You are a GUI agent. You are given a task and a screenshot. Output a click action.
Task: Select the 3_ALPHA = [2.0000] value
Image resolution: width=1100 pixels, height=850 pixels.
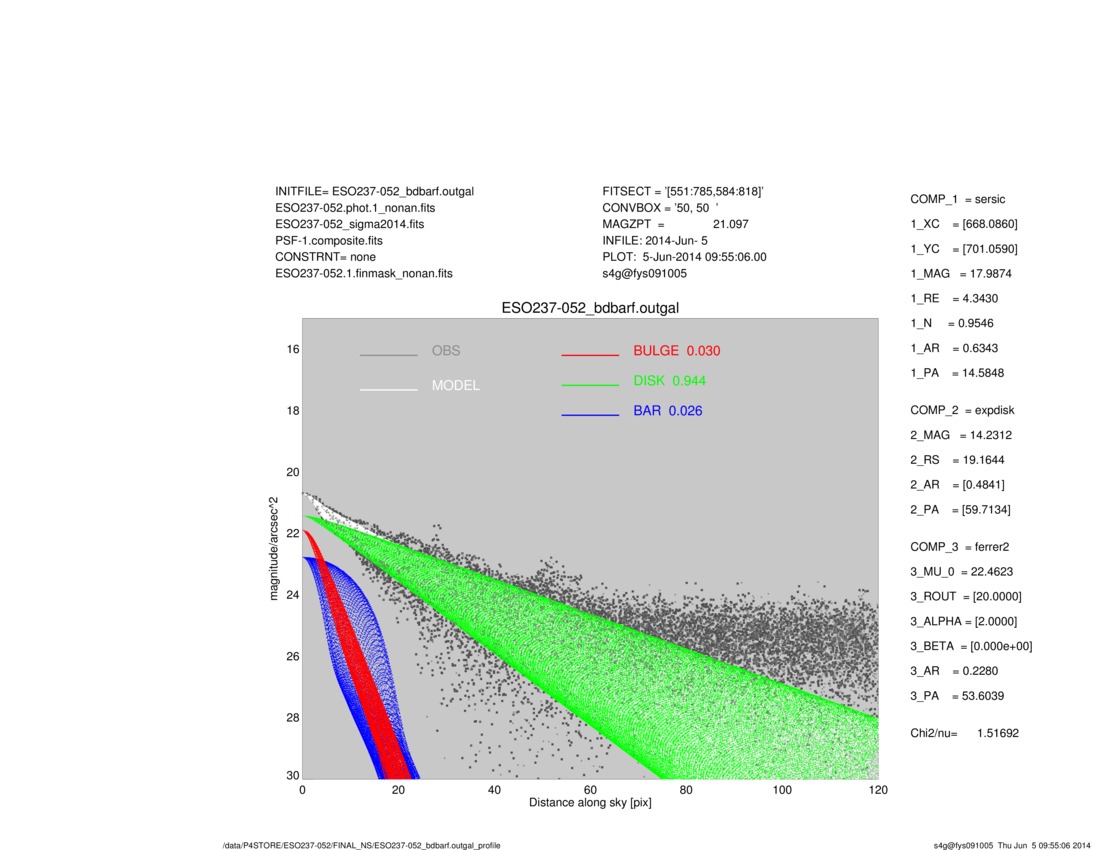click(964, 621)
